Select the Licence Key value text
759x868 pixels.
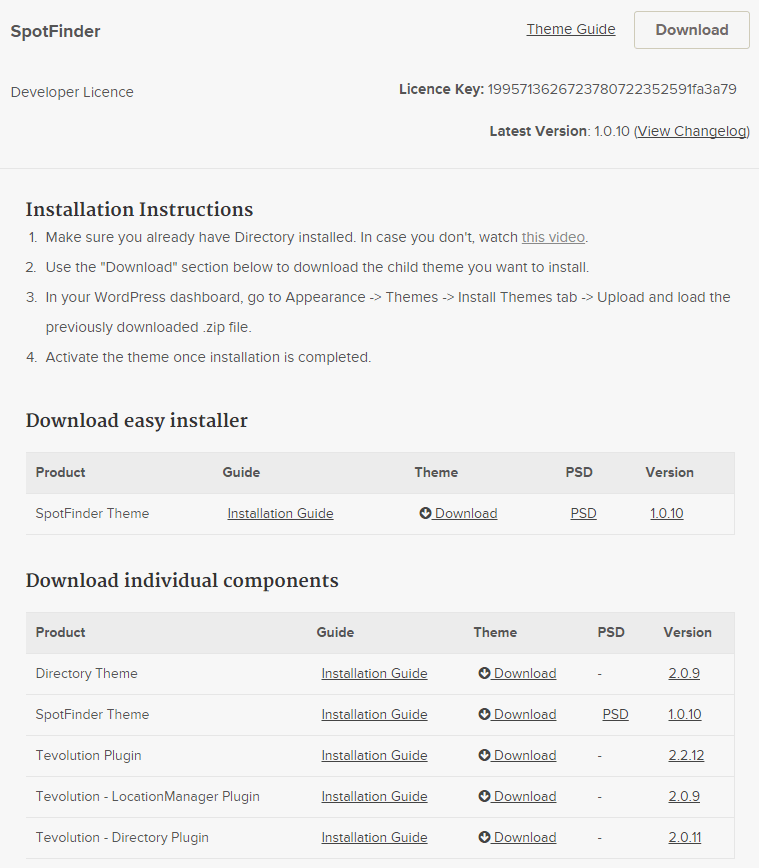click(x=612, y=89)
